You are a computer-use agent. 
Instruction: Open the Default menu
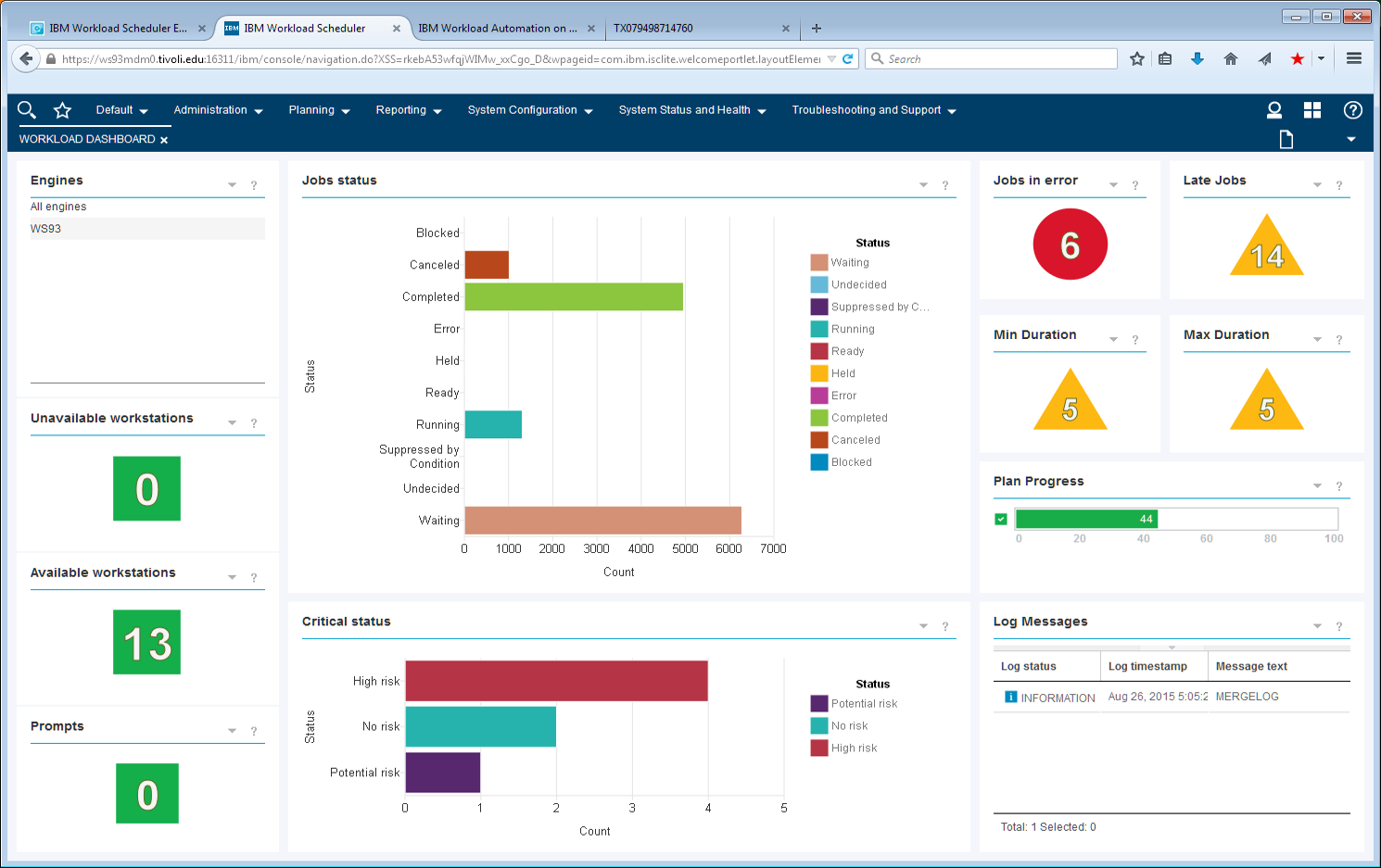click(x=121, y=110)
